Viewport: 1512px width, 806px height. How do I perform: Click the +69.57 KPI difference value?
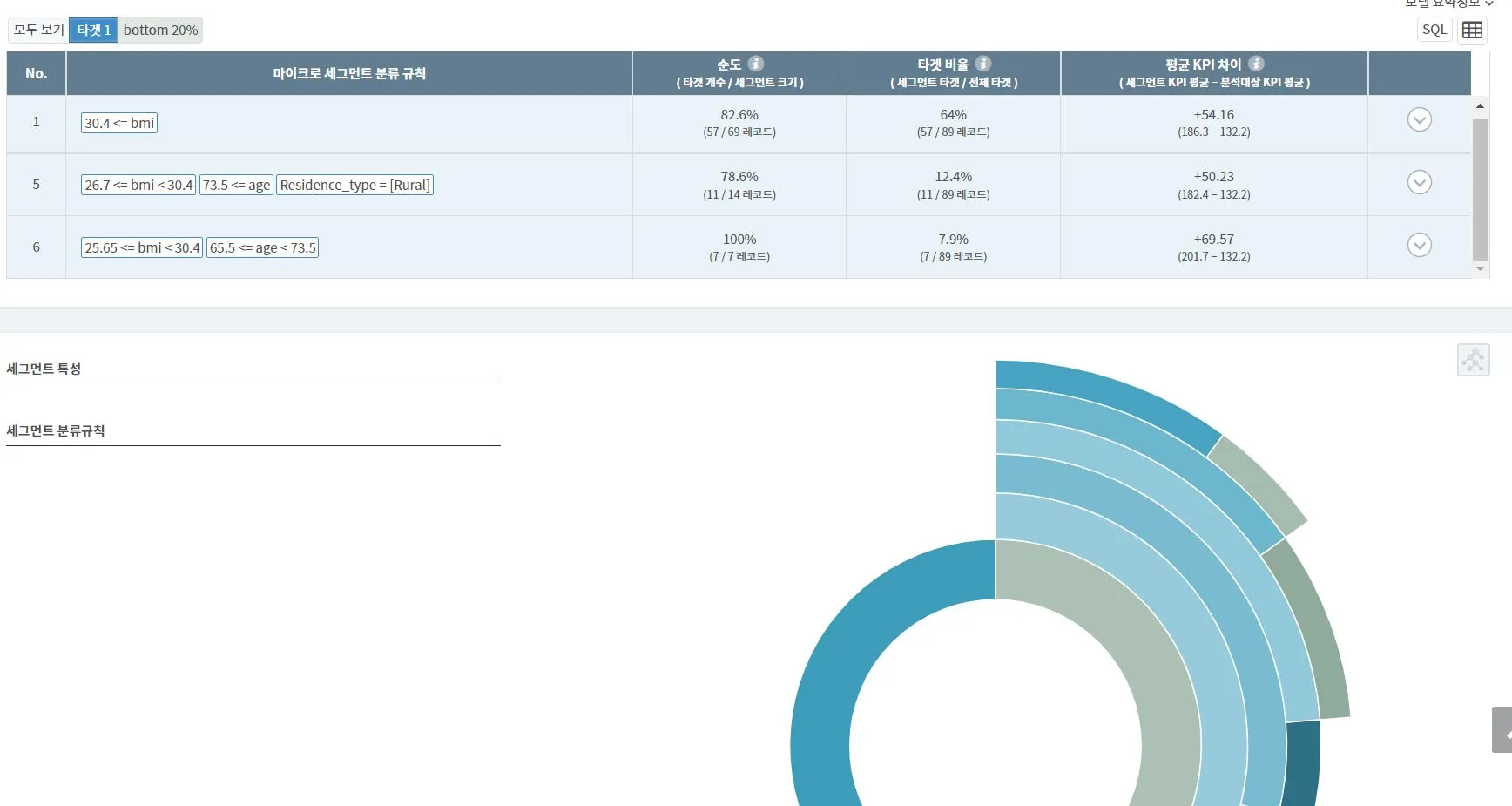coord(1214,239)
